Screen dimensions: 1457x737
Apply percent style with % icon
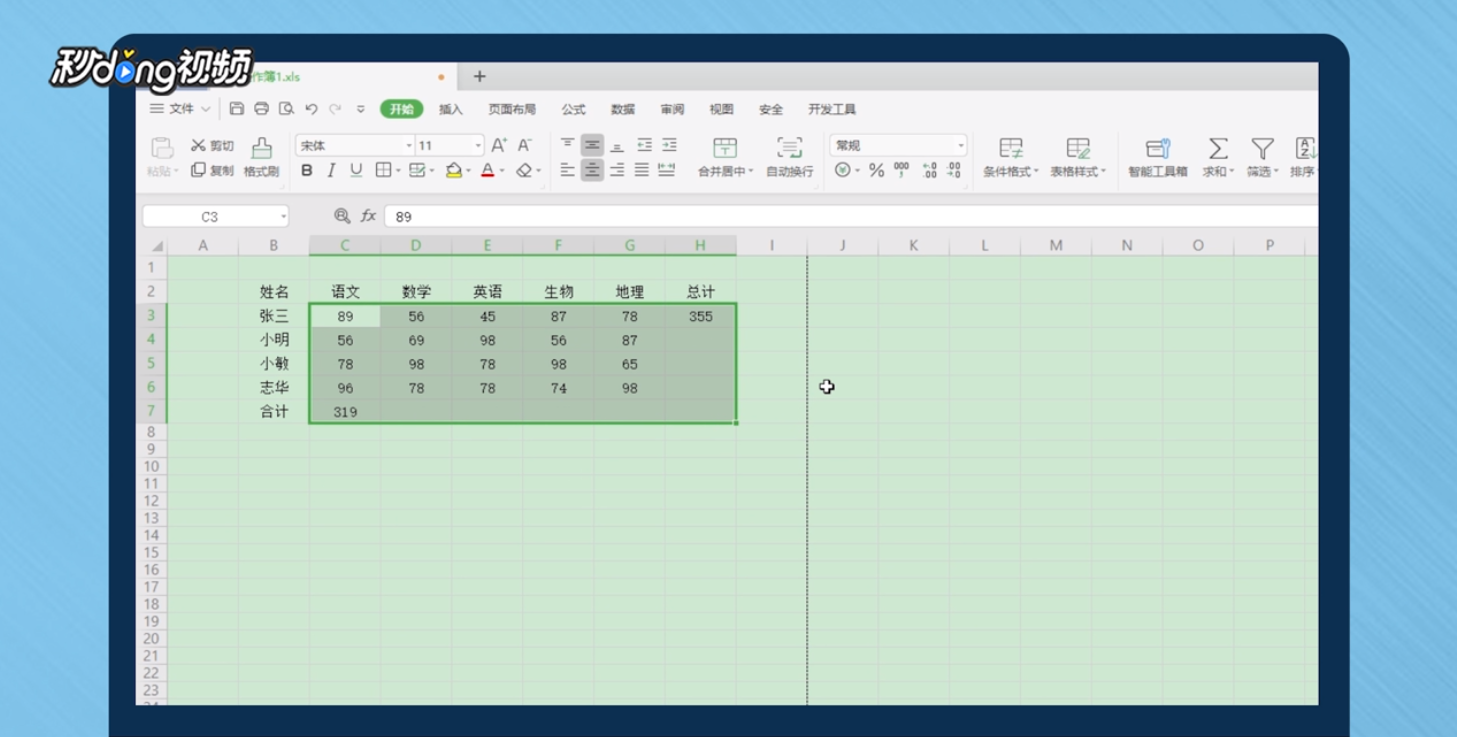(876, 171)
